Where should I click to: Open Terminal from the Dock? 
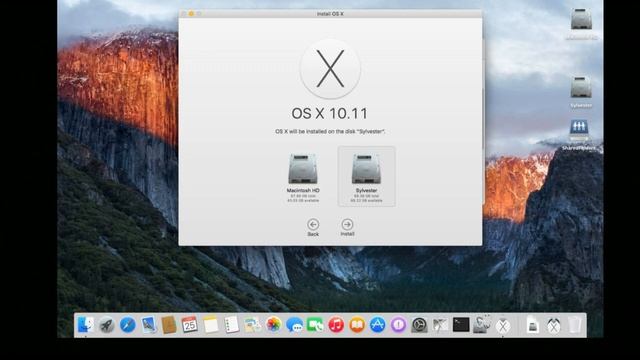(x=461, y=325)
